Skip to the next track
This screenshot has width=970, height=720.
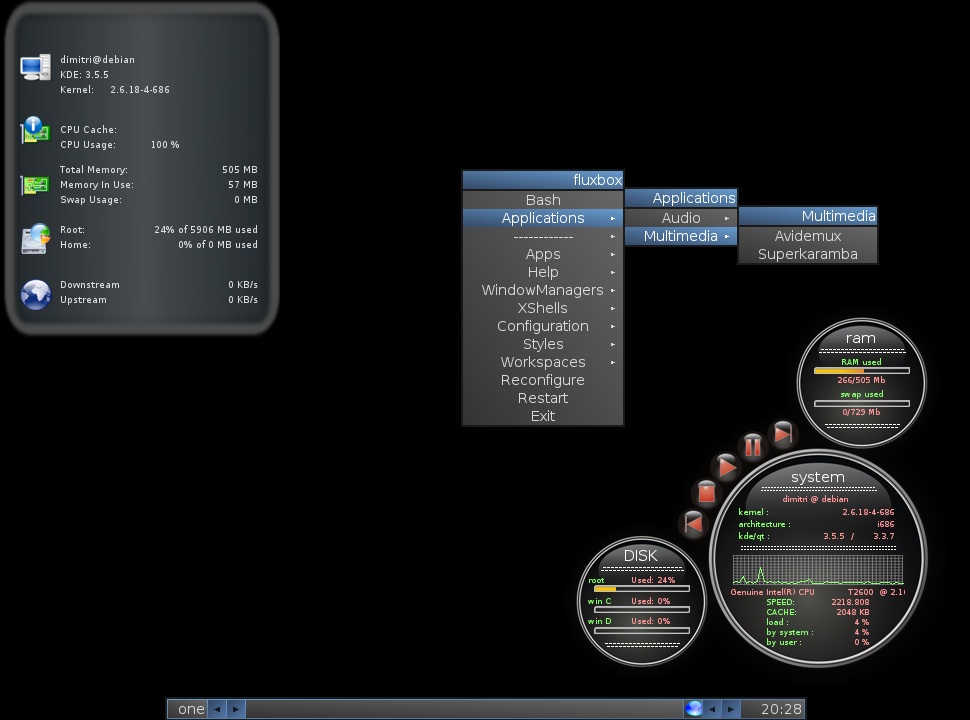click(x=783, y=433)
